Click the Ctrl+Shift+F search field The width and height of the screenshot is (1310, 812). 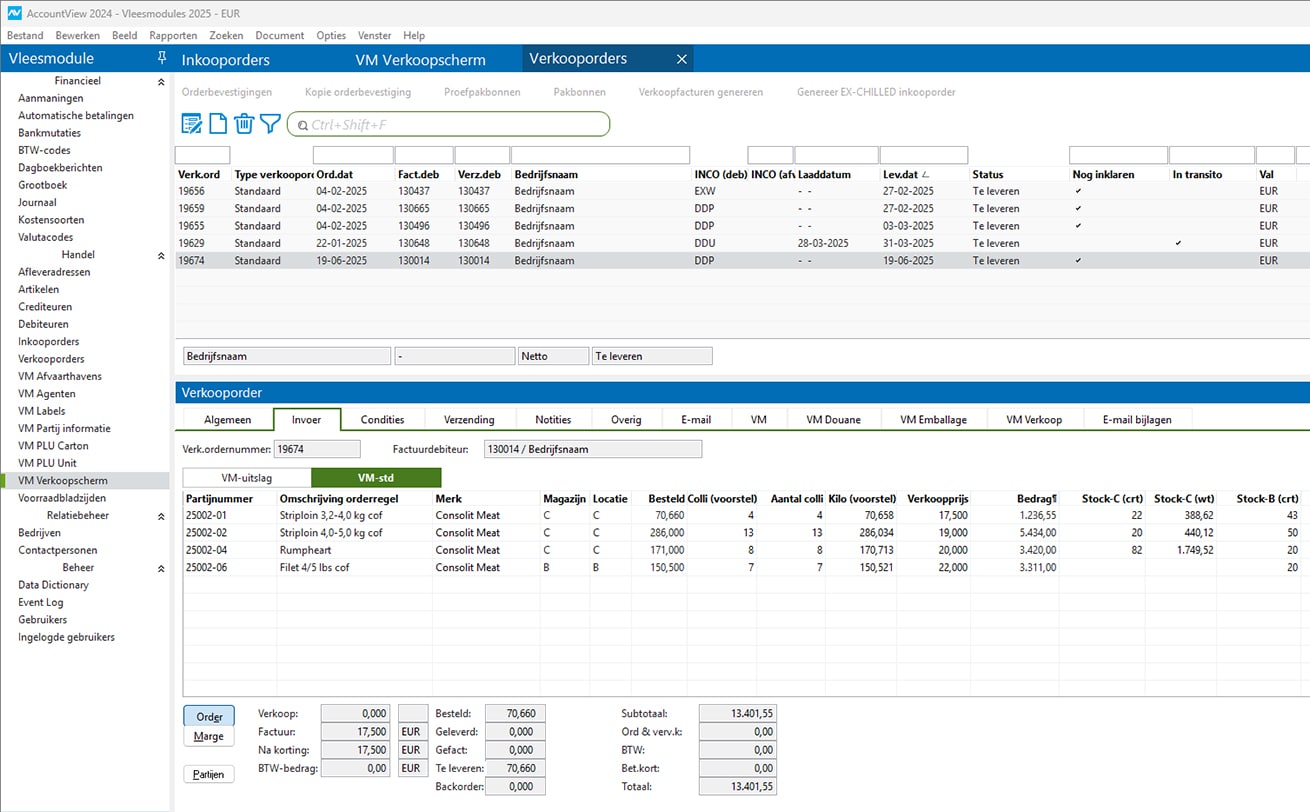pyautogui.click(x=455, y=125)
